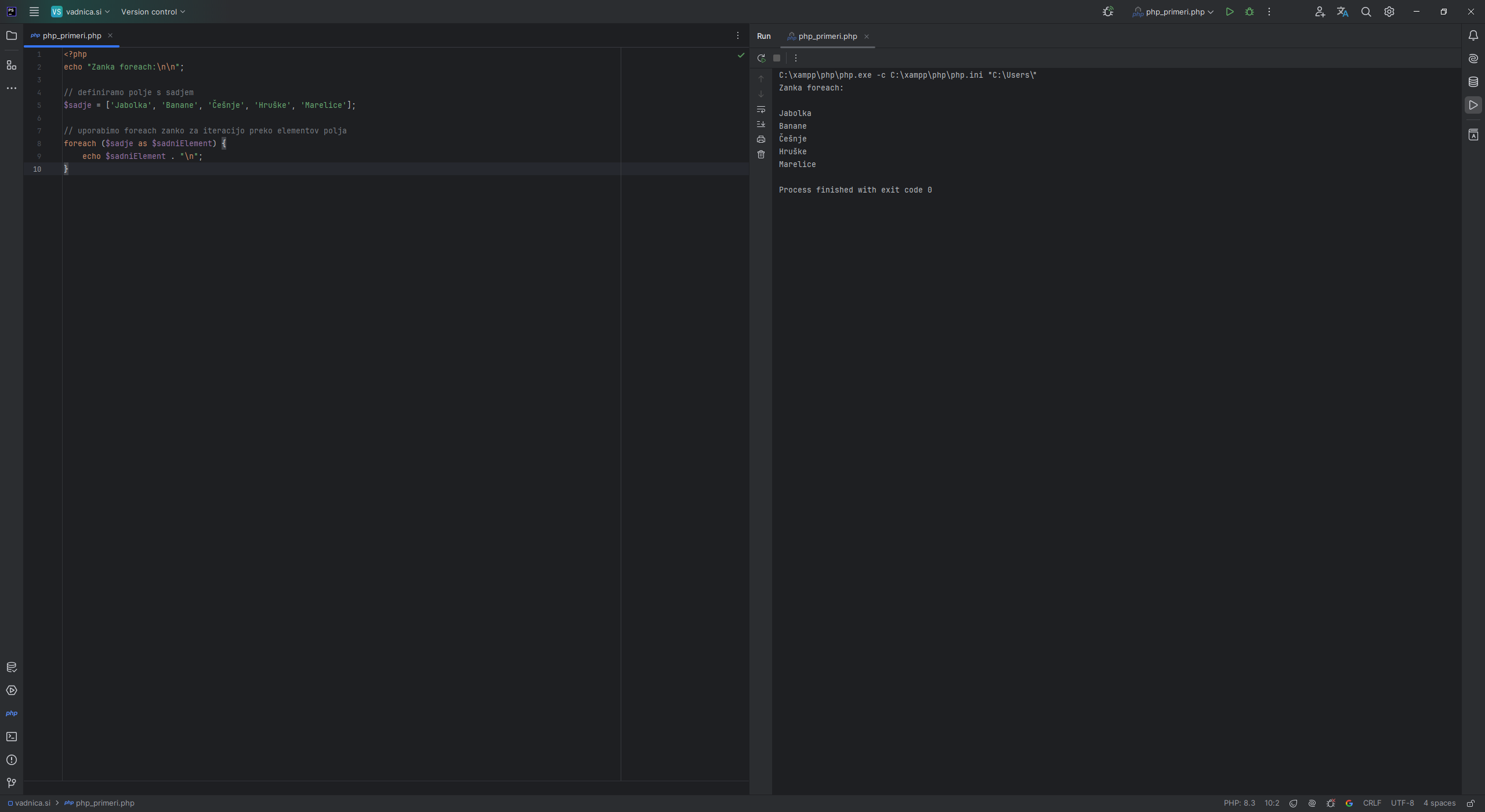The height and width of the screenshot is (812, 1485).
Task: Open the Database tool window on the right
Action: click(x=1473, y=81)
